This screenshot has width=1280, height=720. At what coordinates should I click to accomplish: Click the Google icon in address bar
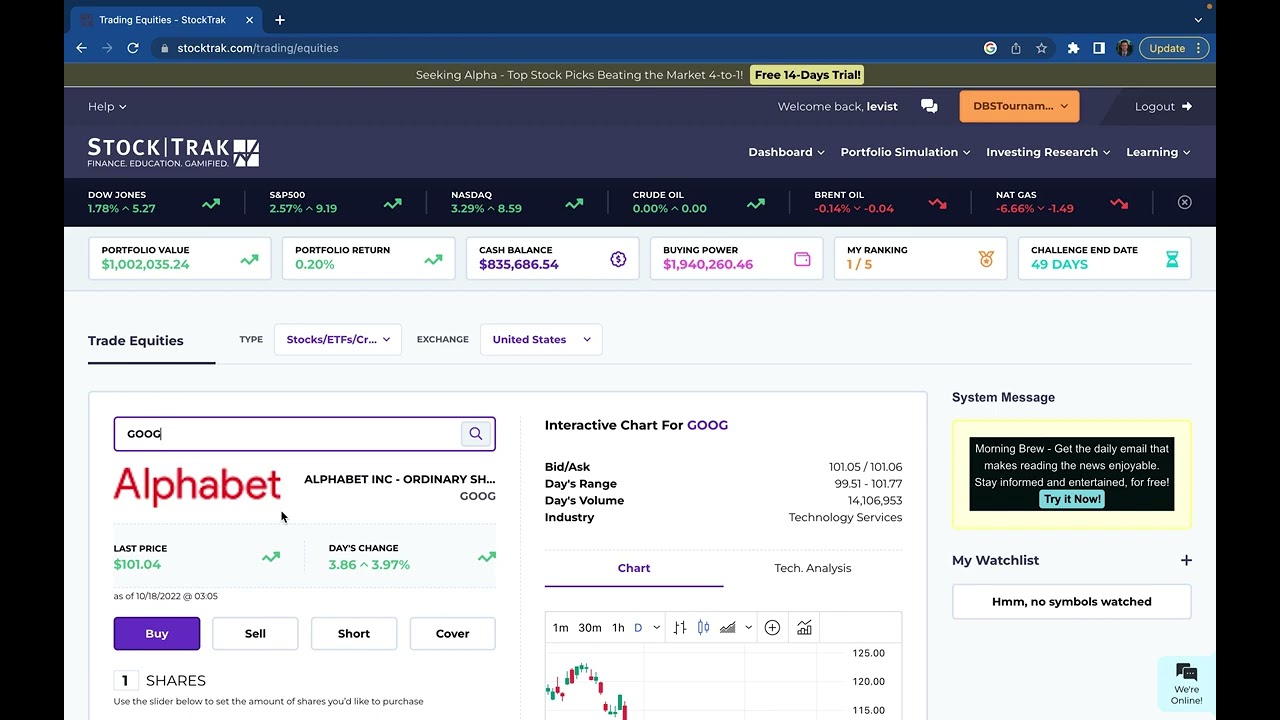pyautogui.click(x=990, y=48)
